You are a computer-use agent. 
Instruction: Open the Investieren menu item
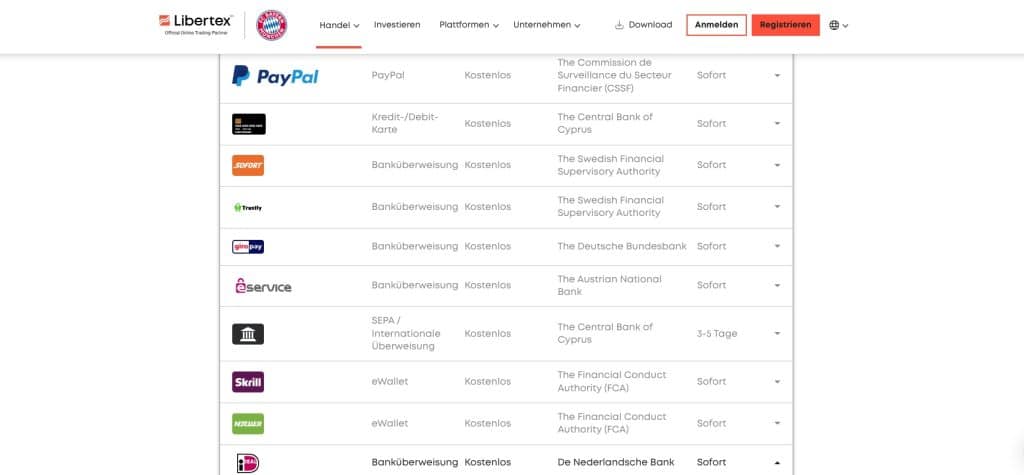click(397, 25)
